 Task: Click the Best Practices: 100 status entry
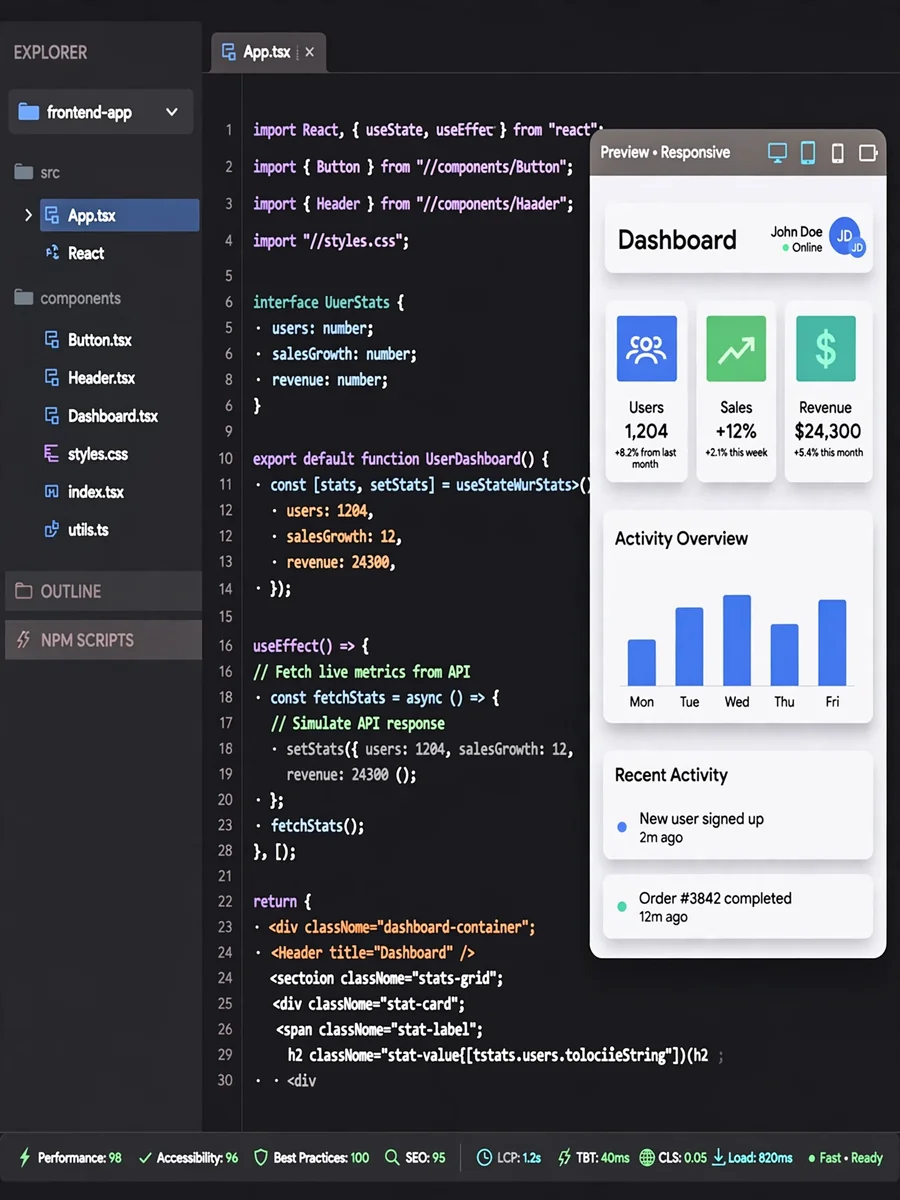311,1158
